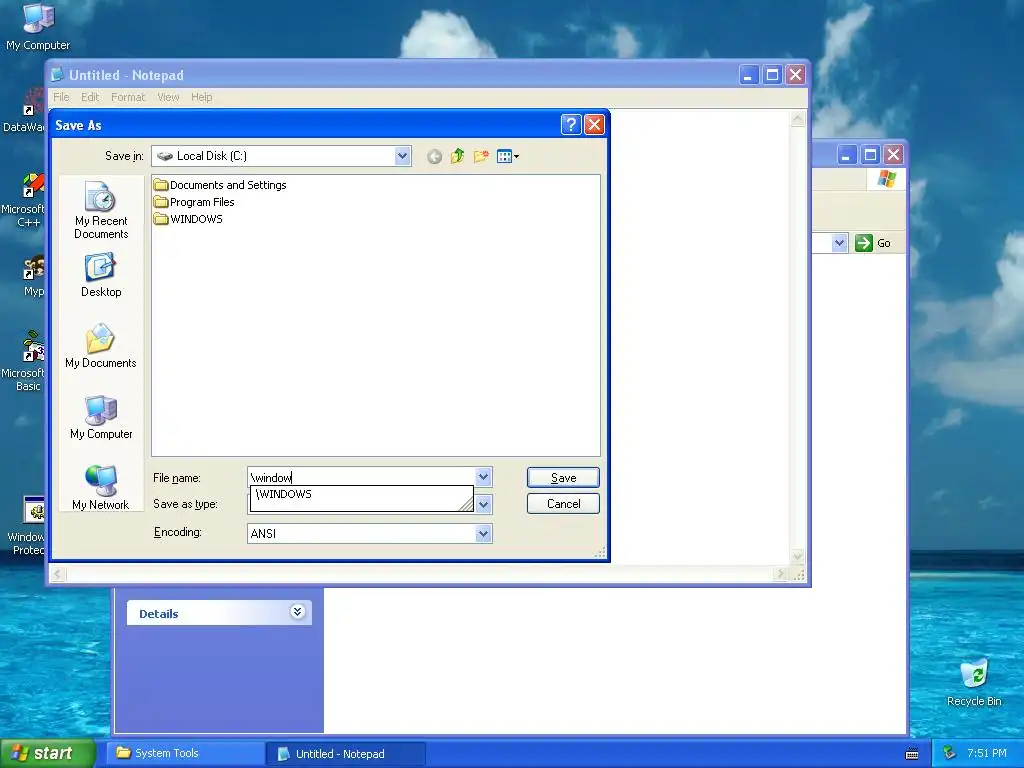Create a new folder in Save As
Screen dimensions: 1024x768
[x=481, y=156]
